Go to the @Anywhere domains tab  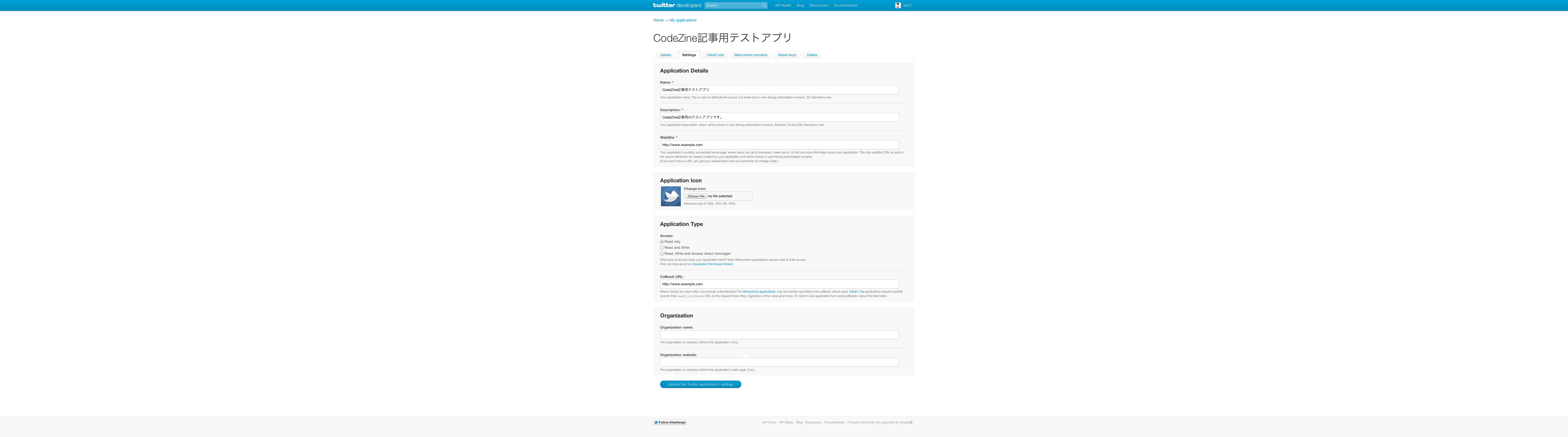(751, 55)
